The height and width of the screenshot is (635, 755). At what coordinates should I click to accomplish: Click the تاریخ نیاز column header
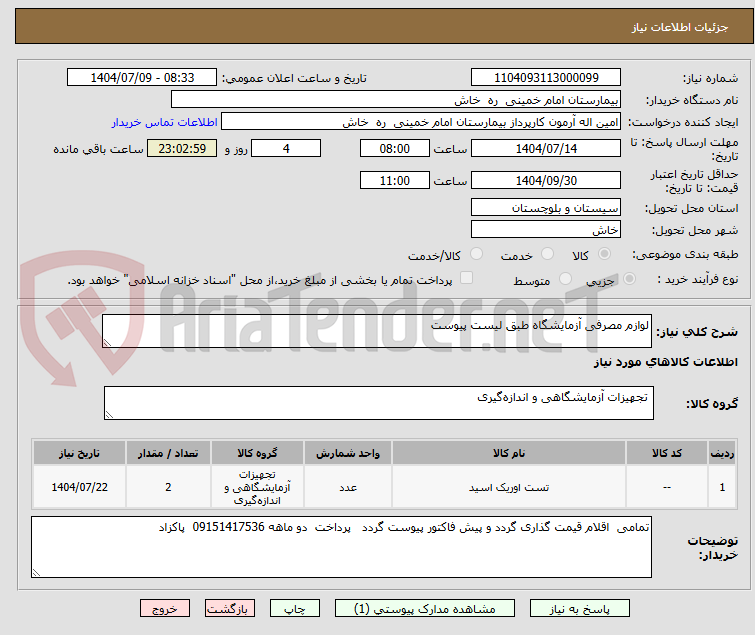(79, 453)
